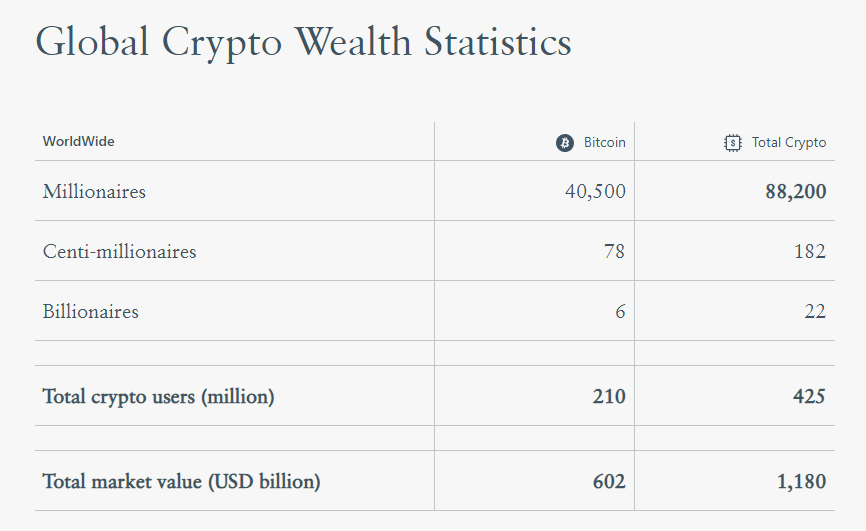Click the Total Crypto chip icon

coord(734,142)
